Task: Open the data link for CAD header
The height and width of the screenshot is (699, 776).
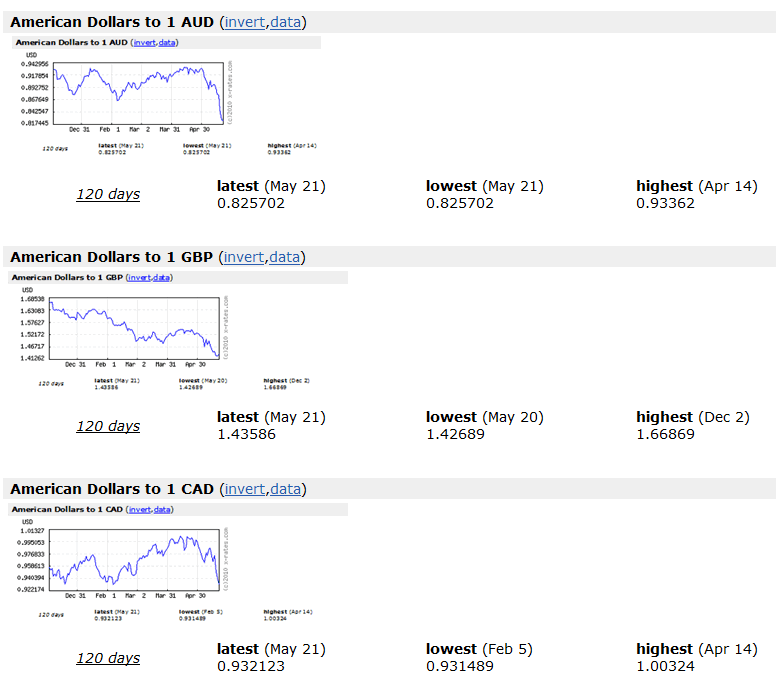Action: pos(286,489)
